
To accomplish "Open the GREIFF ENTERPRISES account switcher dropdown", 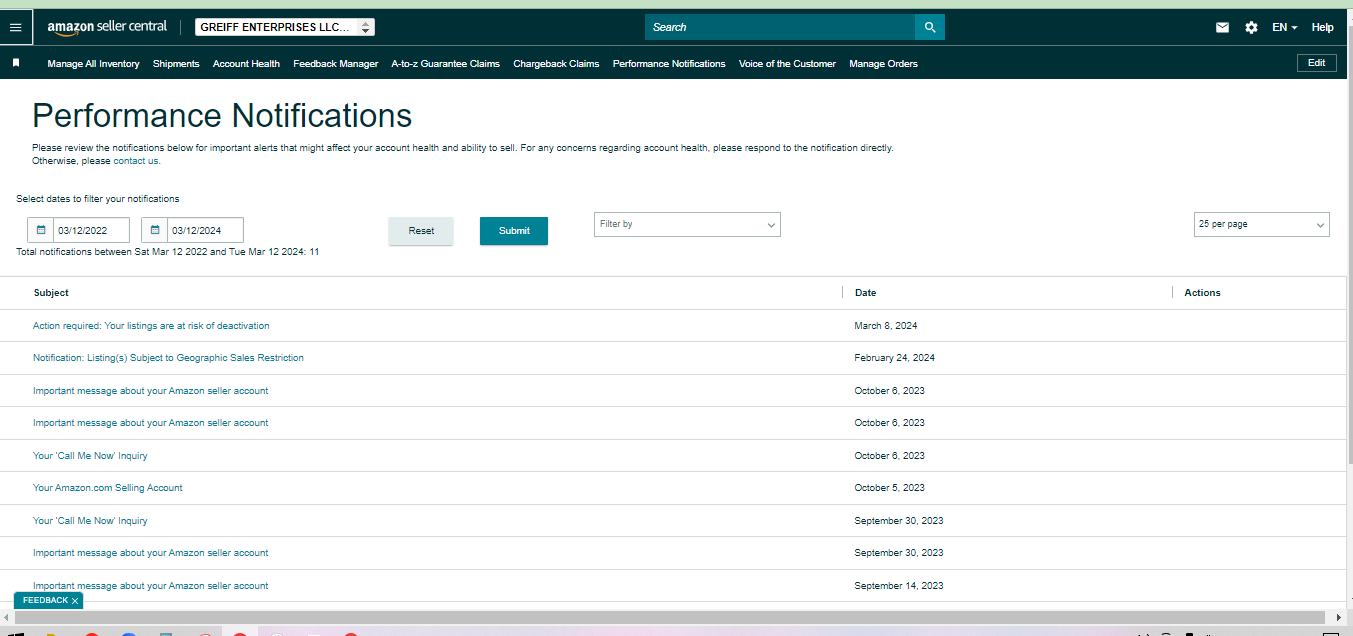I will 285,27.
